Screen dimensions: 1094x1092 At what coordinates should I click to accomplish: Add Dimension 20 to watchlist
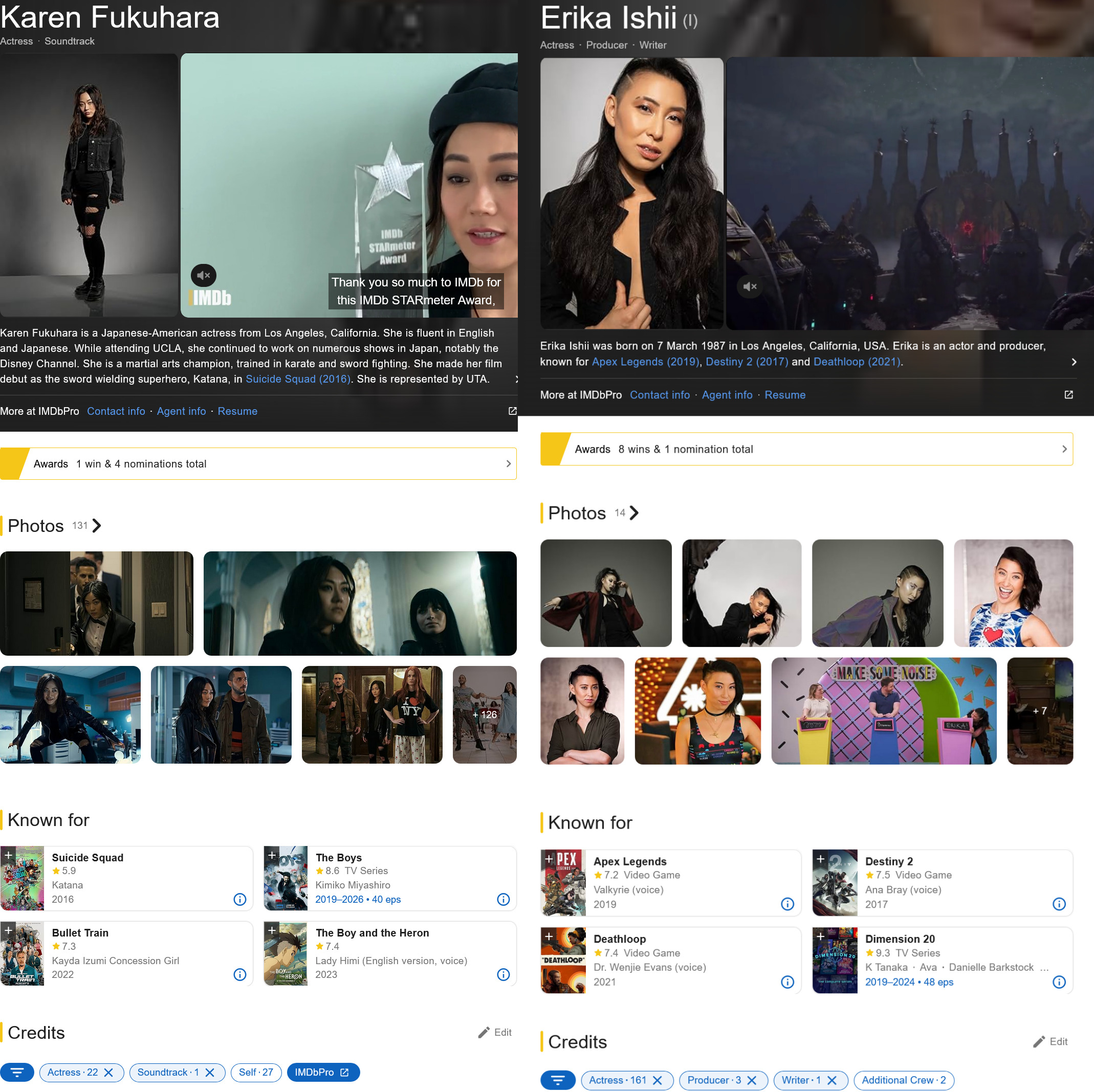[x=821, y=936]
